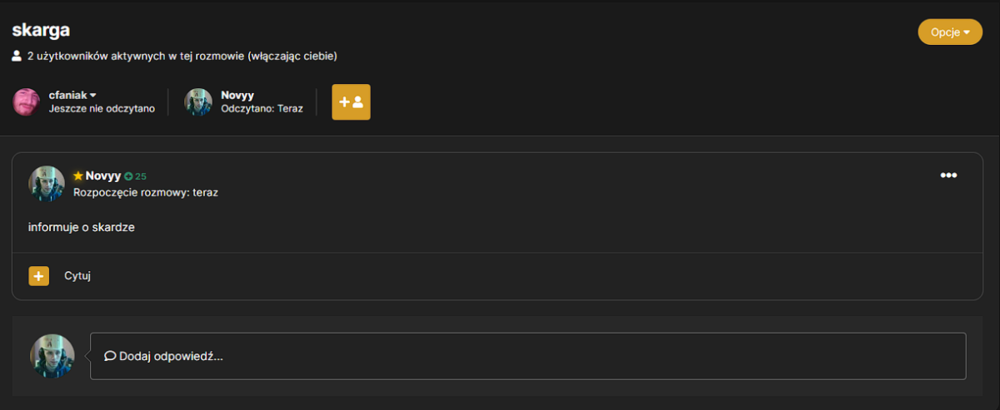Click the Rozpoczęcie rozmowy: teraz timestamp
1000x410 pixels.
[x=146, y=192]
